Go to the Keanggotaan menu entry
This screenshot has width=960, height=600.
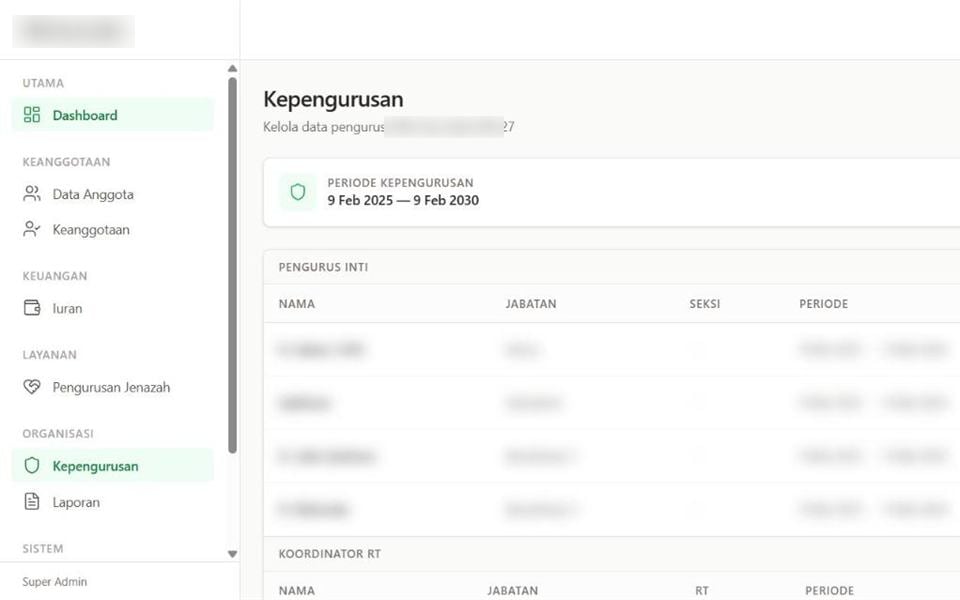[x=113, y=229]
